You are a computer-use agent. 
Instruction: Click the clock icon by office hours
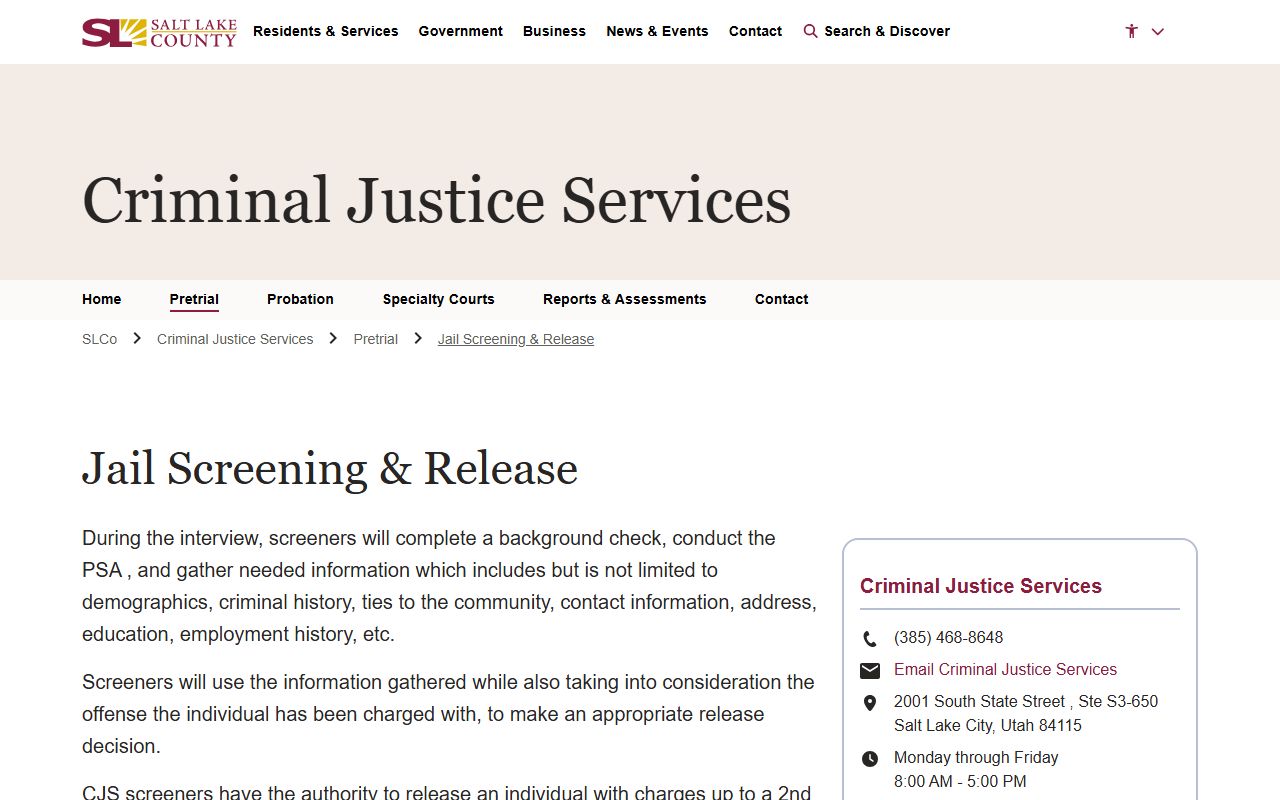(x=870, y=759)
